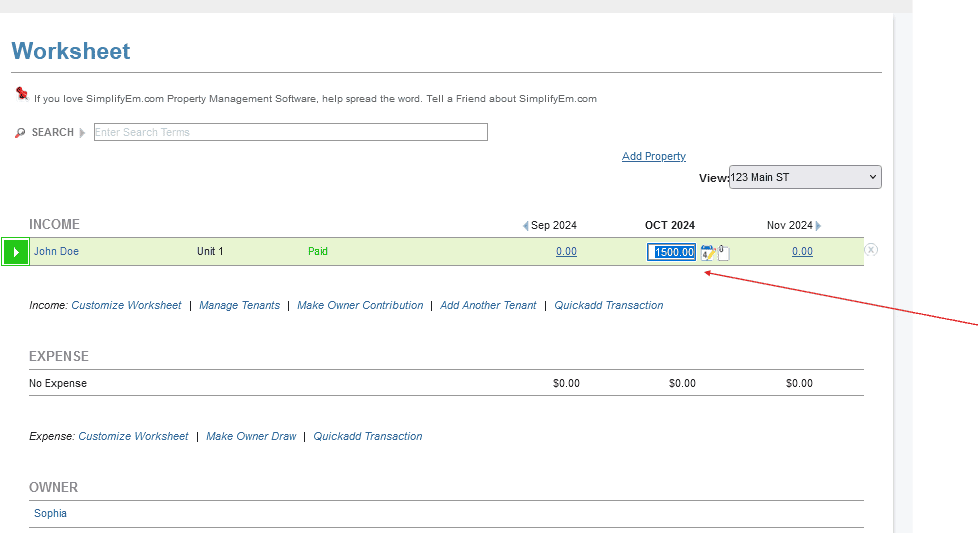Image resolution: width=979 pixels, height=543 pixels.
Task: Click the search terms input field
Action: coord(290,132)
